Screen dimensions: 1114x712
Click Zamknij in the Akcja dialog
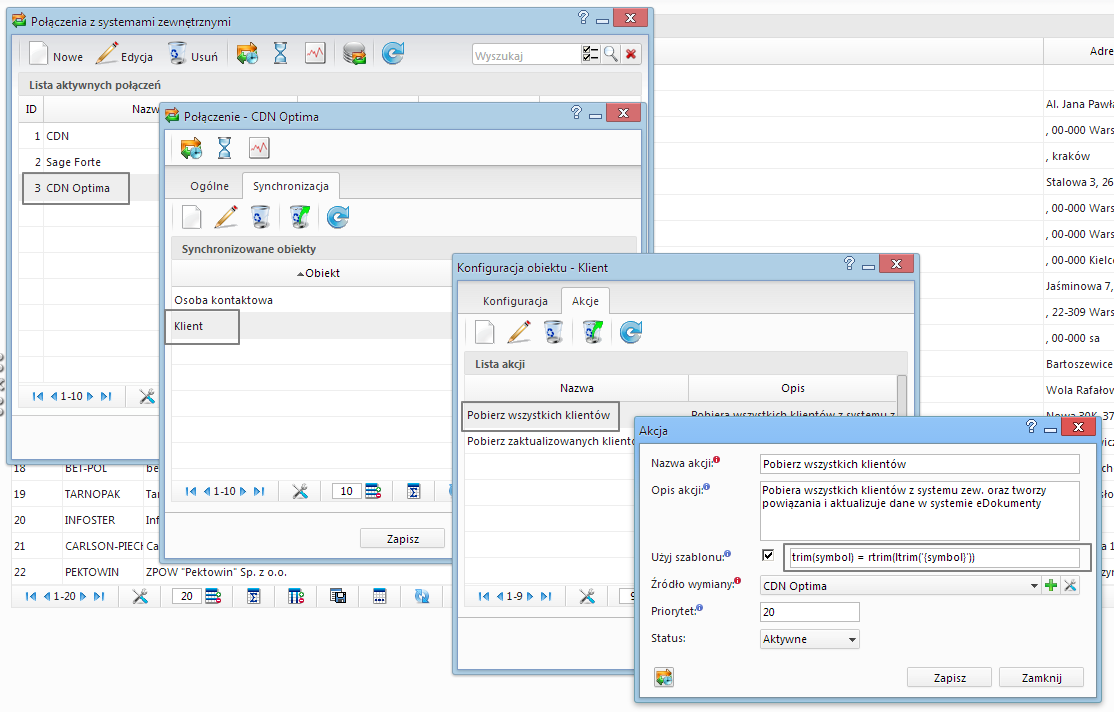pos(1042,677)
